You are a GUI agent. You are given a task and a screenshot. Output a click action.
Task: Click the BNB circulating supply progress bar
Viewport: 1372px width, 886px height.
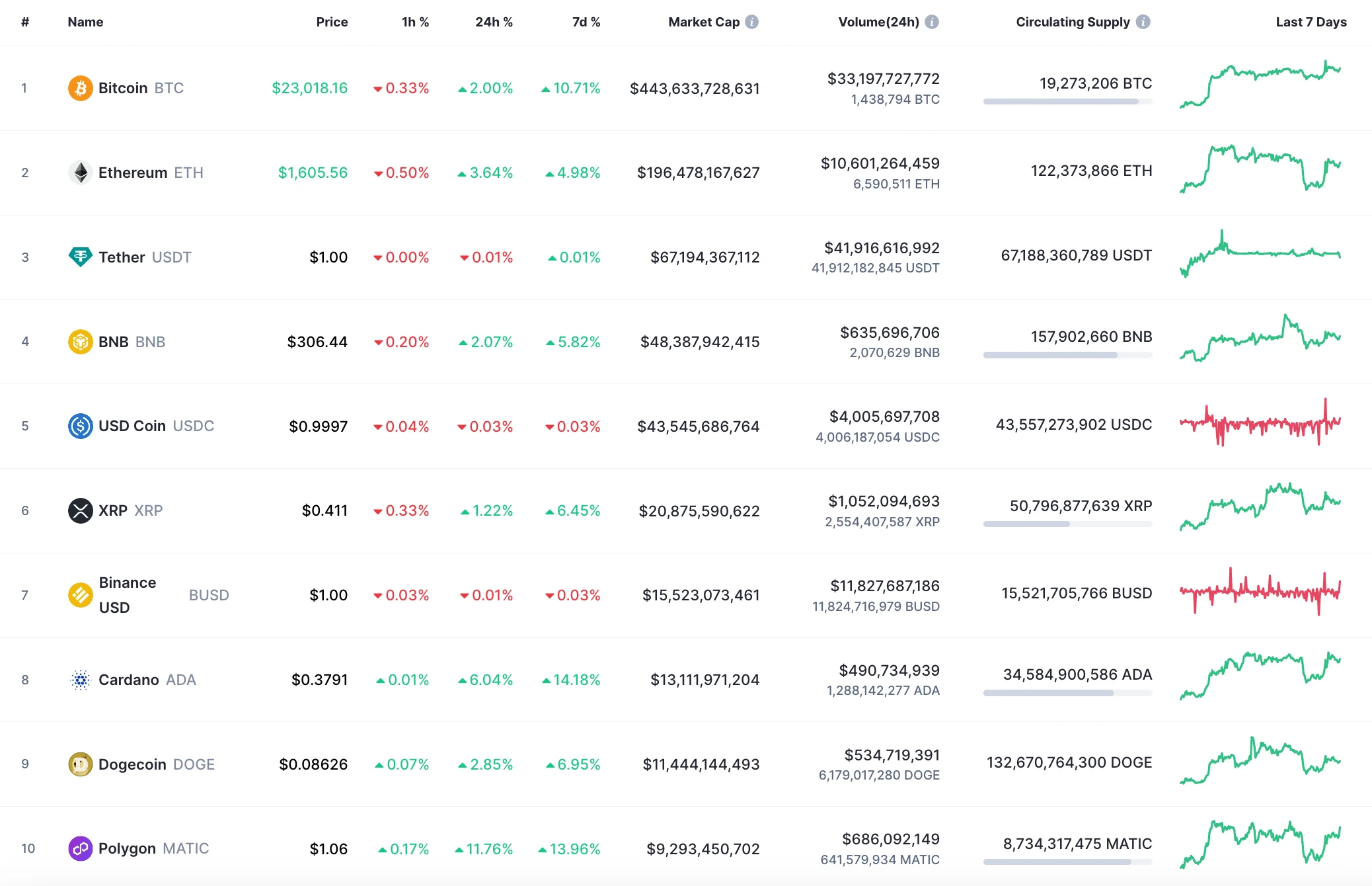click(x=1067, y=354)
